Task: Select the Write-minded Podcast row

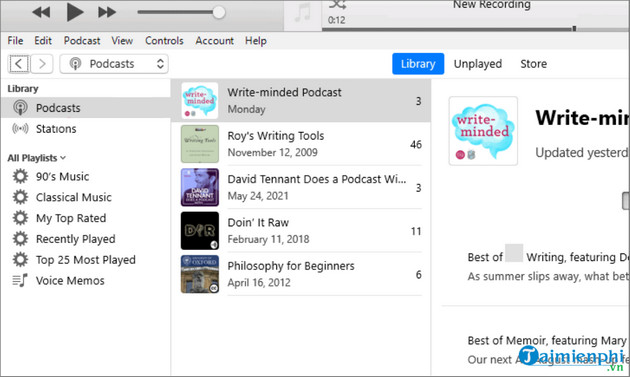Action: 301,100
